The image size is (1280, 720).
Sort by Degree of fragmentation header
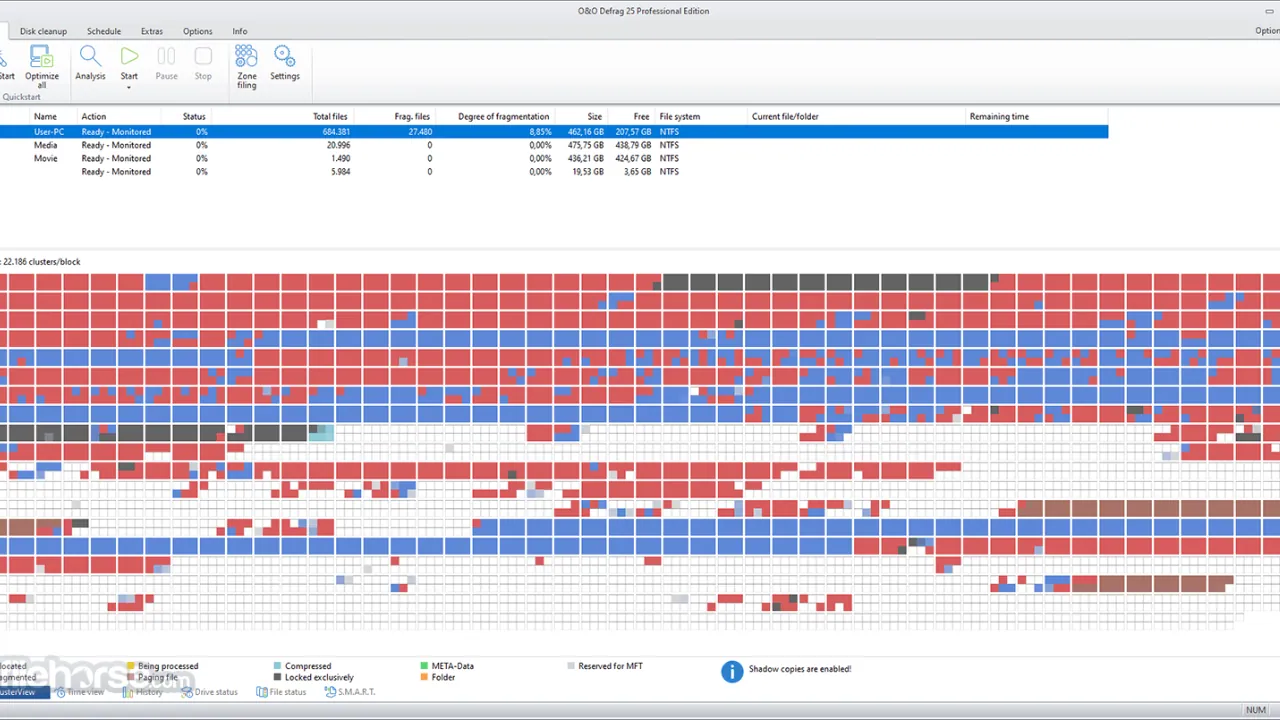504,116
